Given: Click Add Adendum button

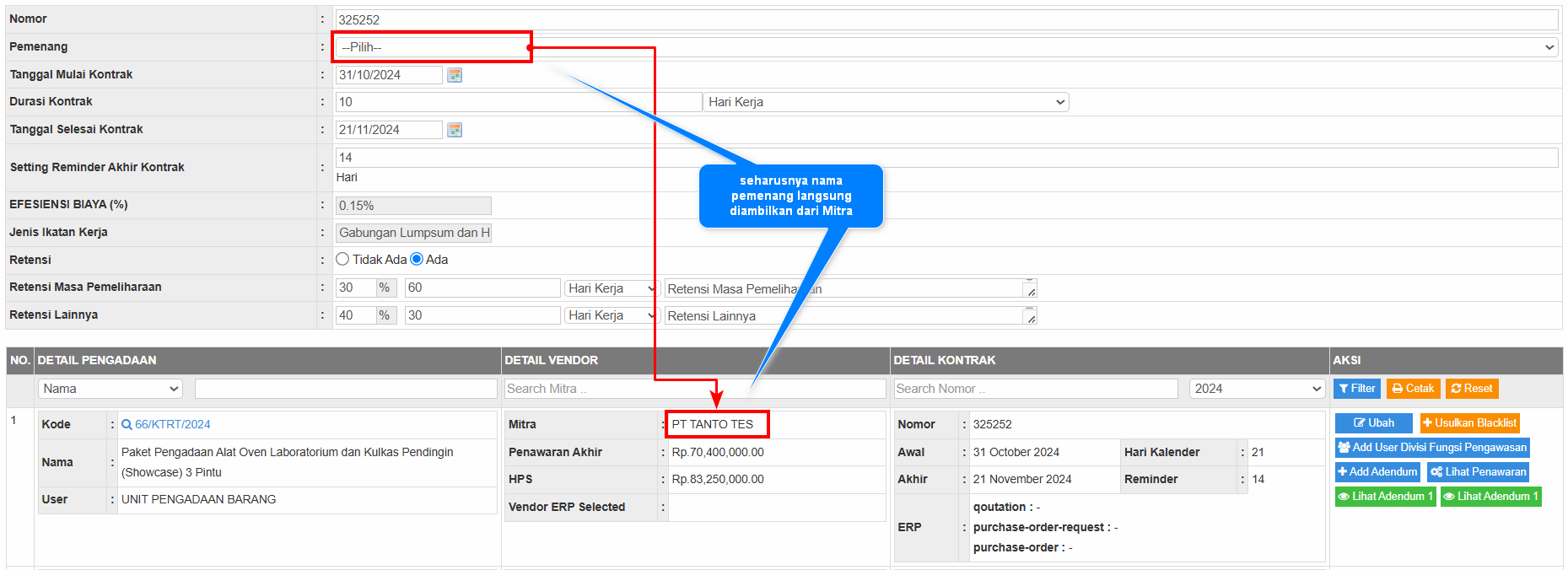Looking at the screenshot, I should click(1377, 472).
